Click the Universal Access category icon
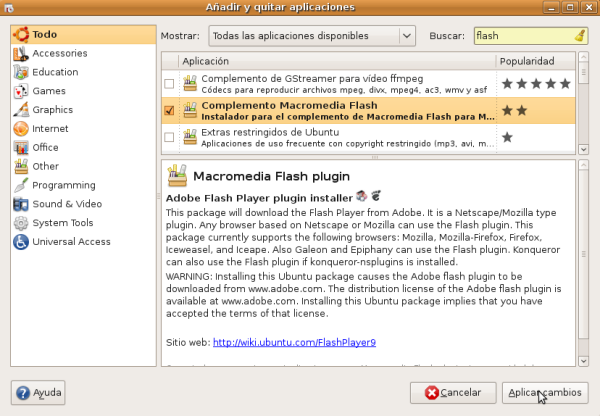 click(x=20, y=242)
